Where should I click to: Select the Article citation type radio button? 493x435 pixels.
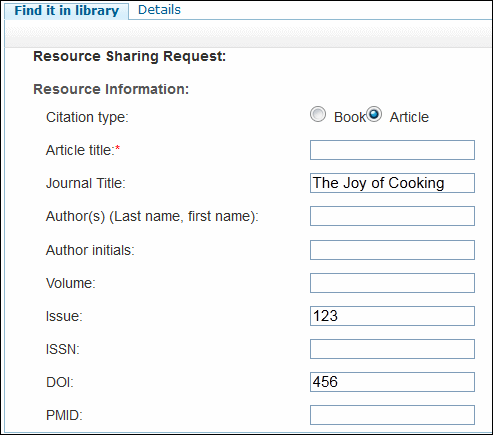374,115
